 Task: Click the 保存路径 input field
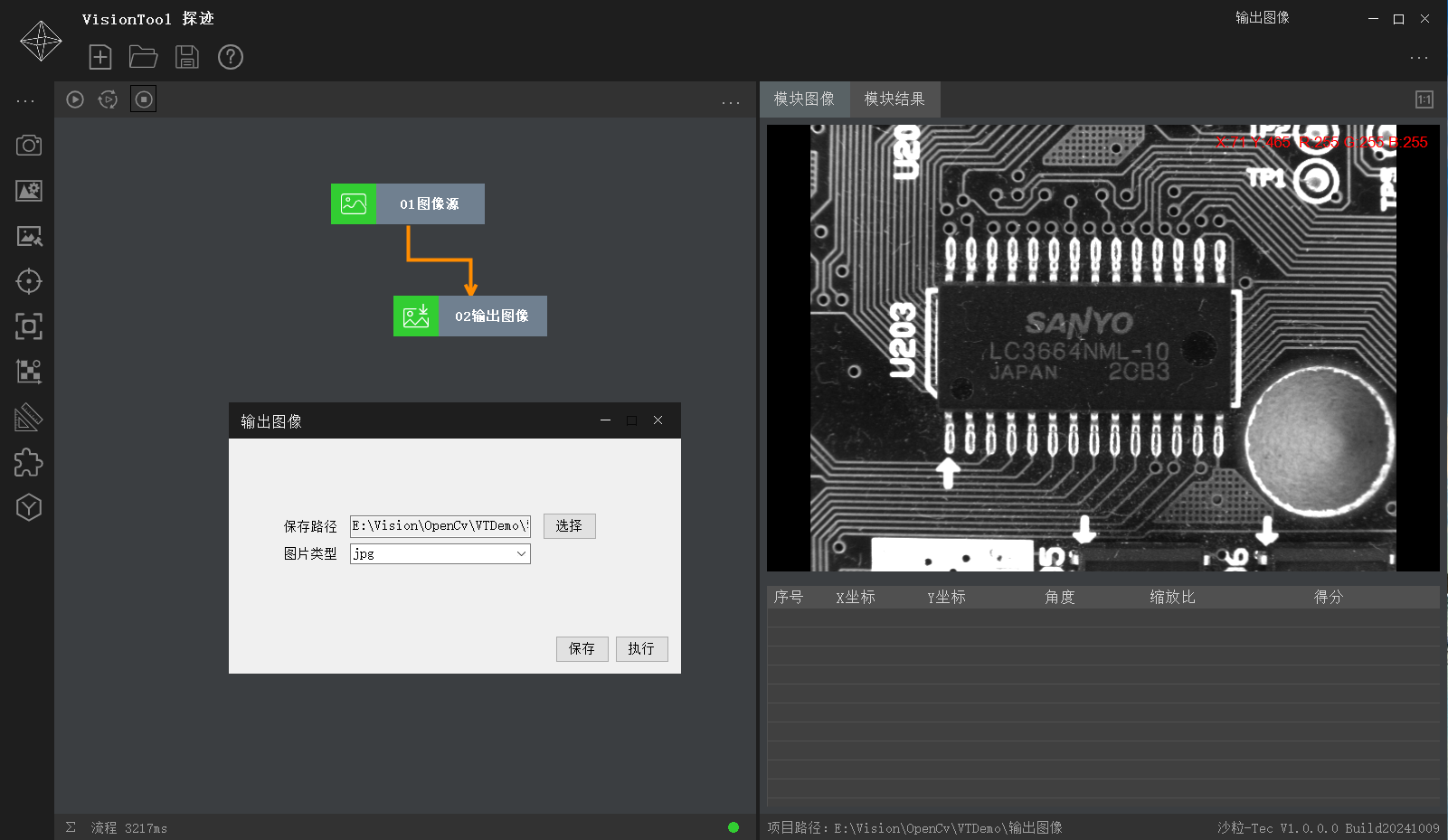tap(440, 526)
